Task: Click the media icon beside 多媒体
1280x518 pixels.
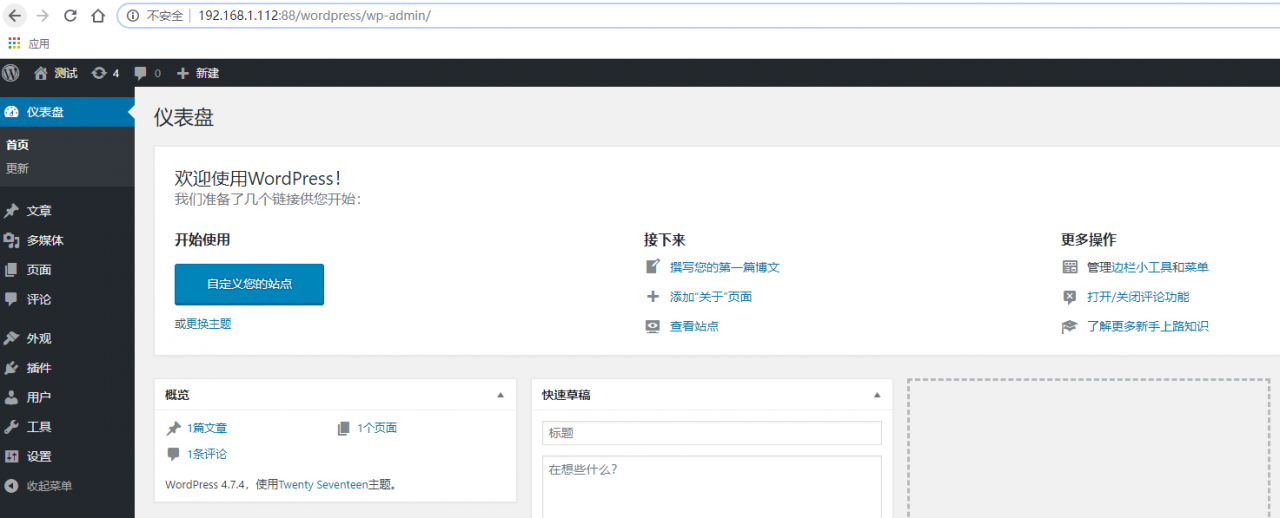Action: 11,240
